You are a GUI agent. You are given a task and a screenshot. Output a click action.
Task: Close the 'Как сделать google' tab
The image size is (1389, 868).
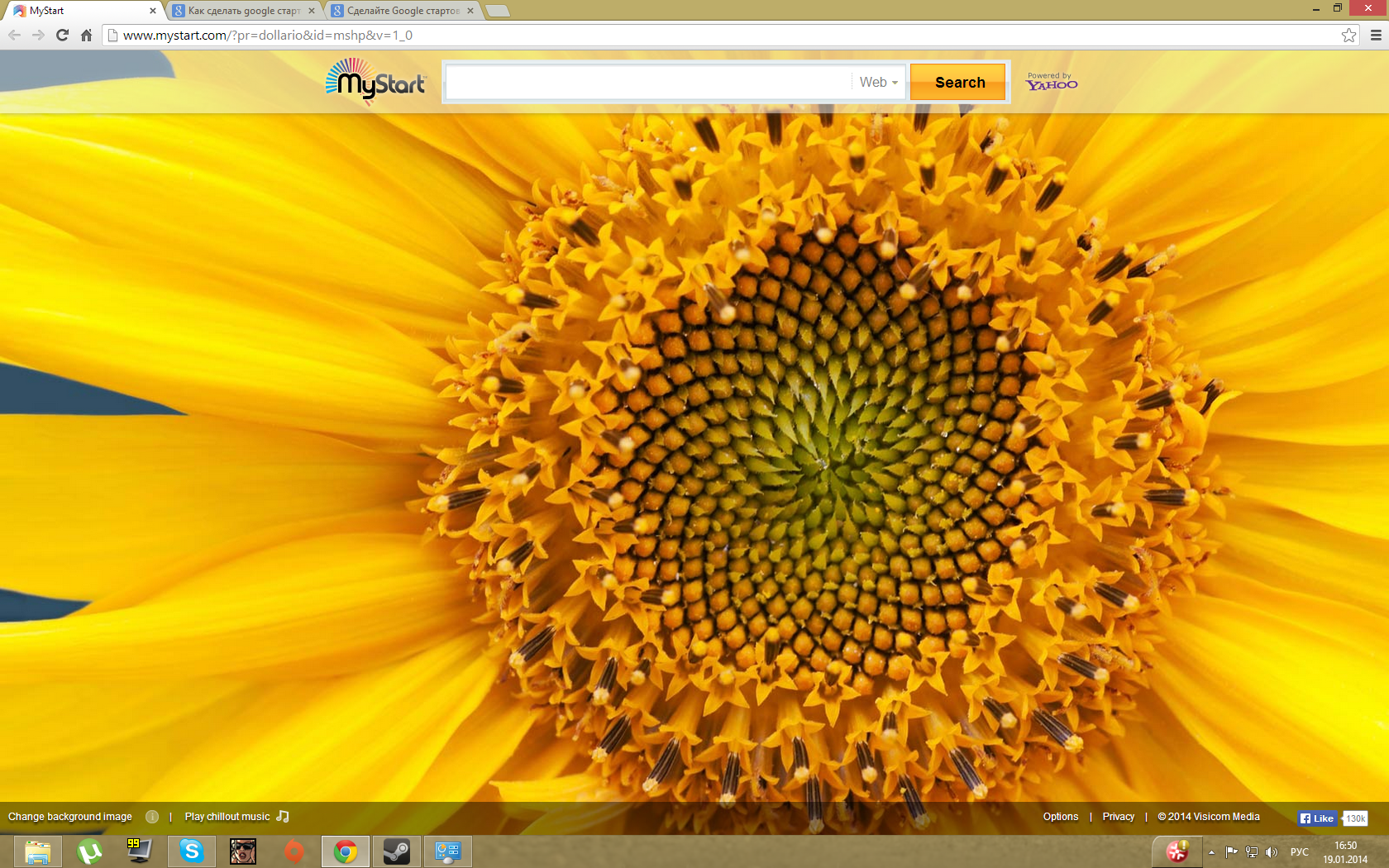[x=312, y=11]
